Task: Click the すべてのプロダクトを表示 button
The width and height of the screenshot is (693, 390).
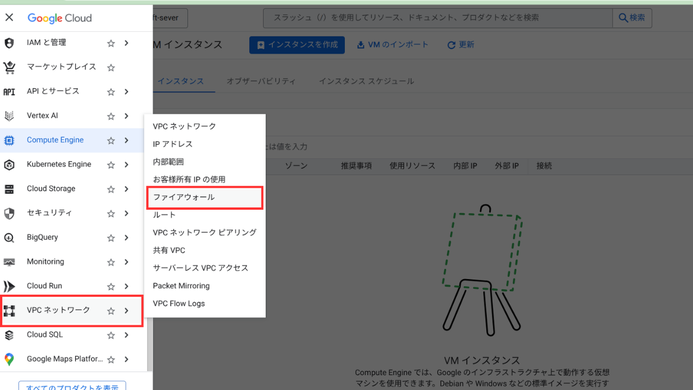Action: [72, 386]
